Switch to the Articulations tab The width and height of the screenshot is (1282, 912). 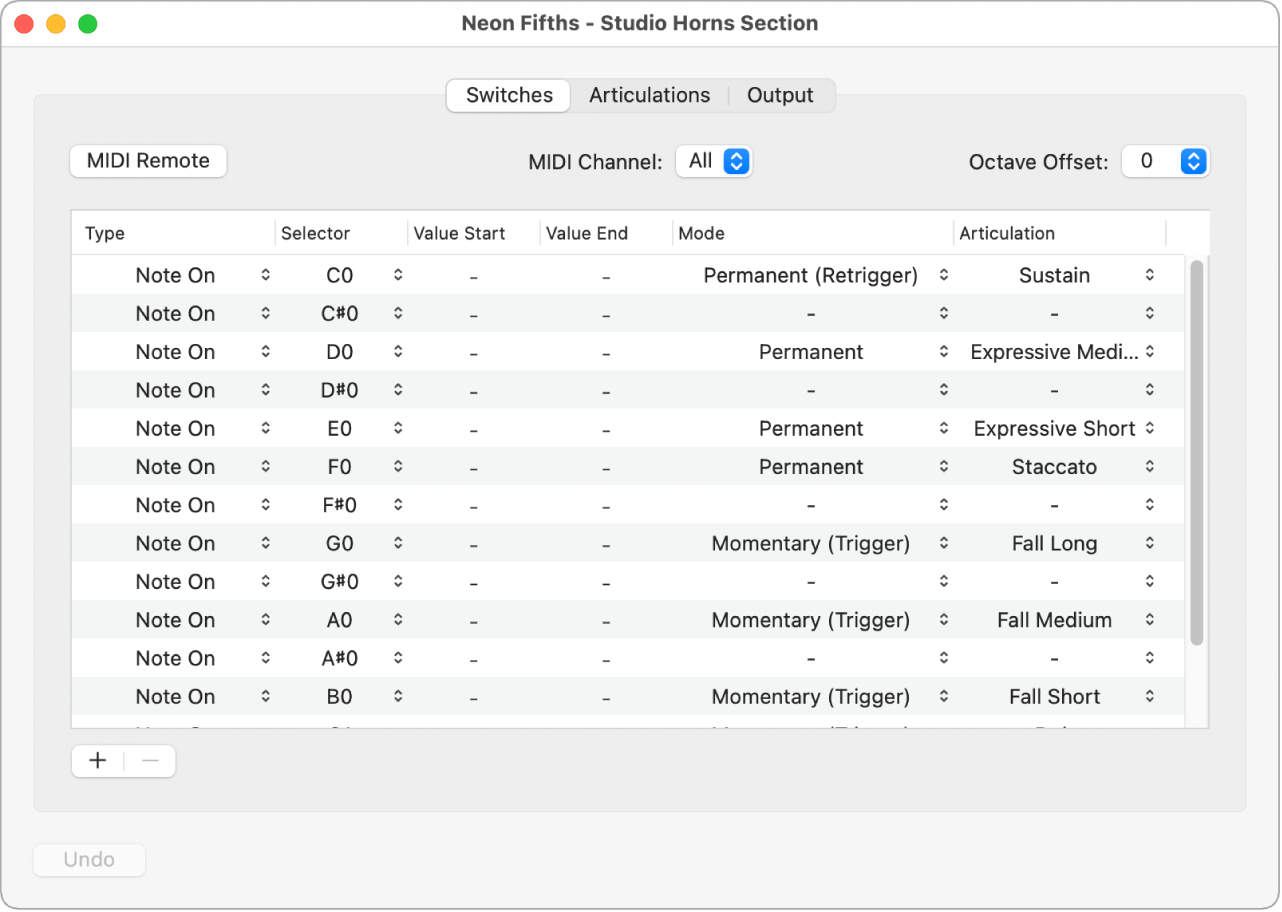(x=649, y=95)
